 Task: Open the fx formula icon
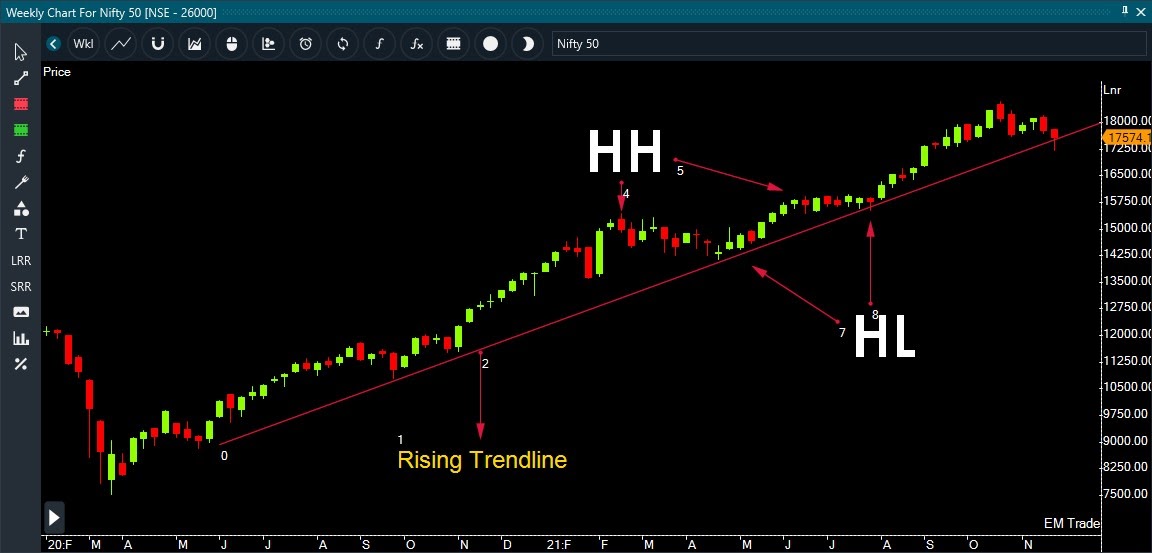point(417,44)
